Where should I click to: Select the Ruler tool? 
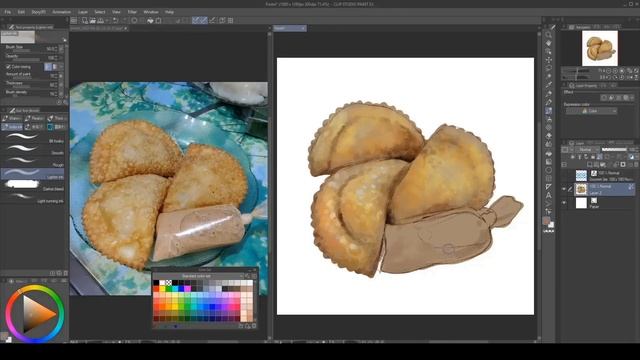549,187
